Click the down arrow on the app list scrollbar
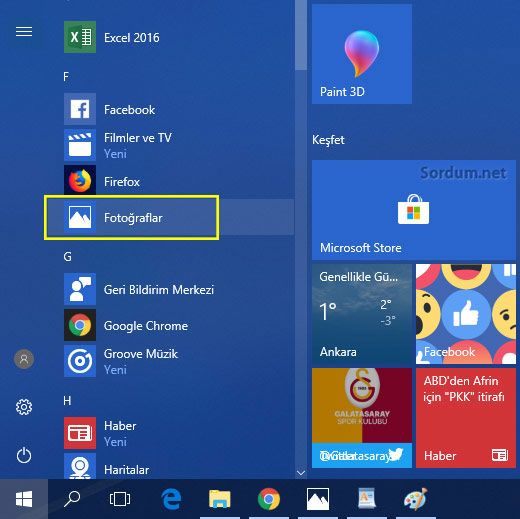Screen dimensions: 520x519 coord(301,473)
